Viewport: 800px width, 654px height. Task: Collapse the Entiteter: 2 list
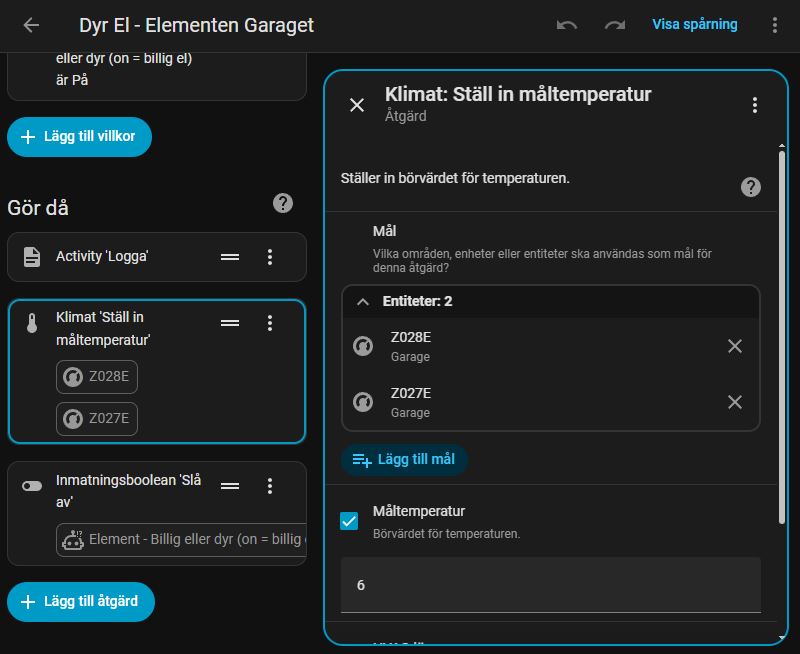tap(363, 301)
